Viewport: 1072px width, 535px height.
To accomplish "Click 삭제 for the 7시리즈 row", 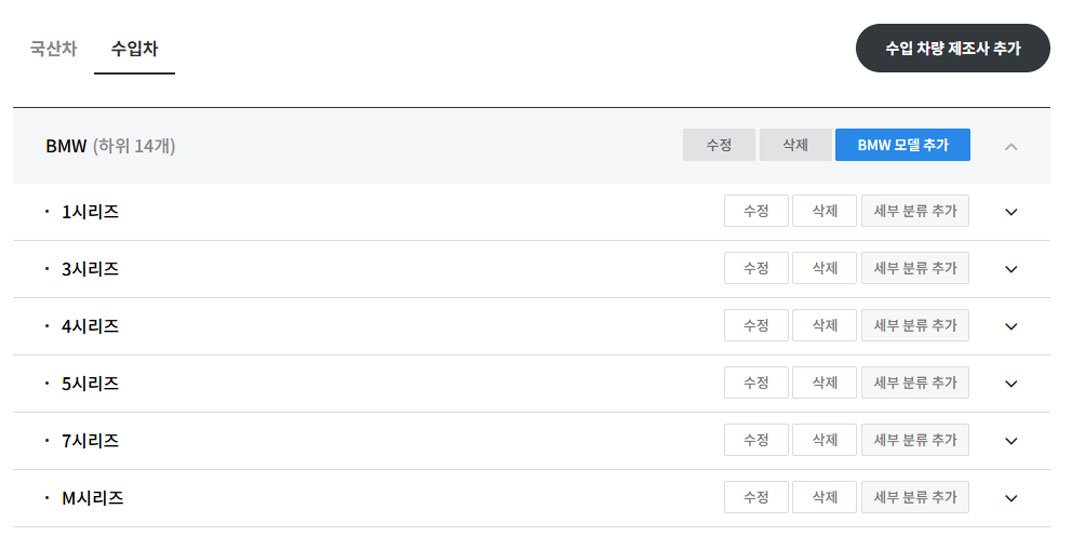I will click(x=825, y=440).
